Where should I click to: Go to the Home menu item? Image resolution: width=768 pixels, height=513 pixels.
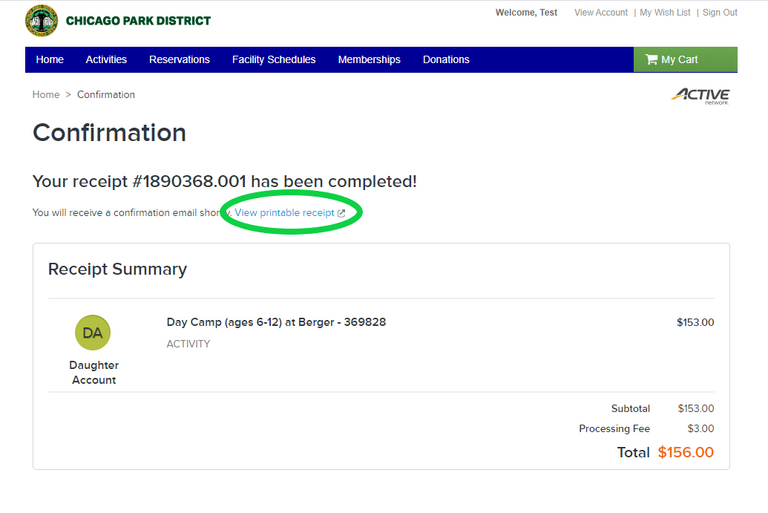coord(49,60)
